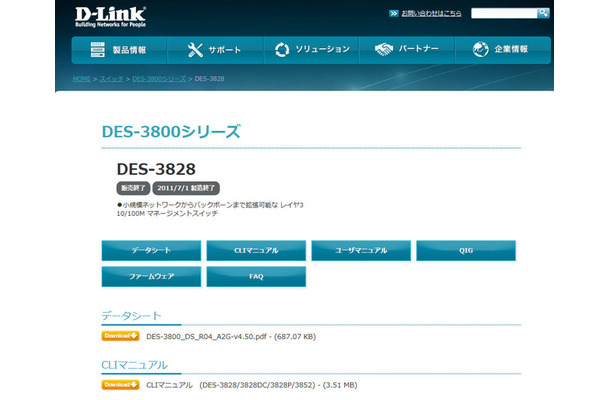The height and width of the screenshot is (400, 610).
Task: Open the 企業情報 menu
Action: click(503, 50)
